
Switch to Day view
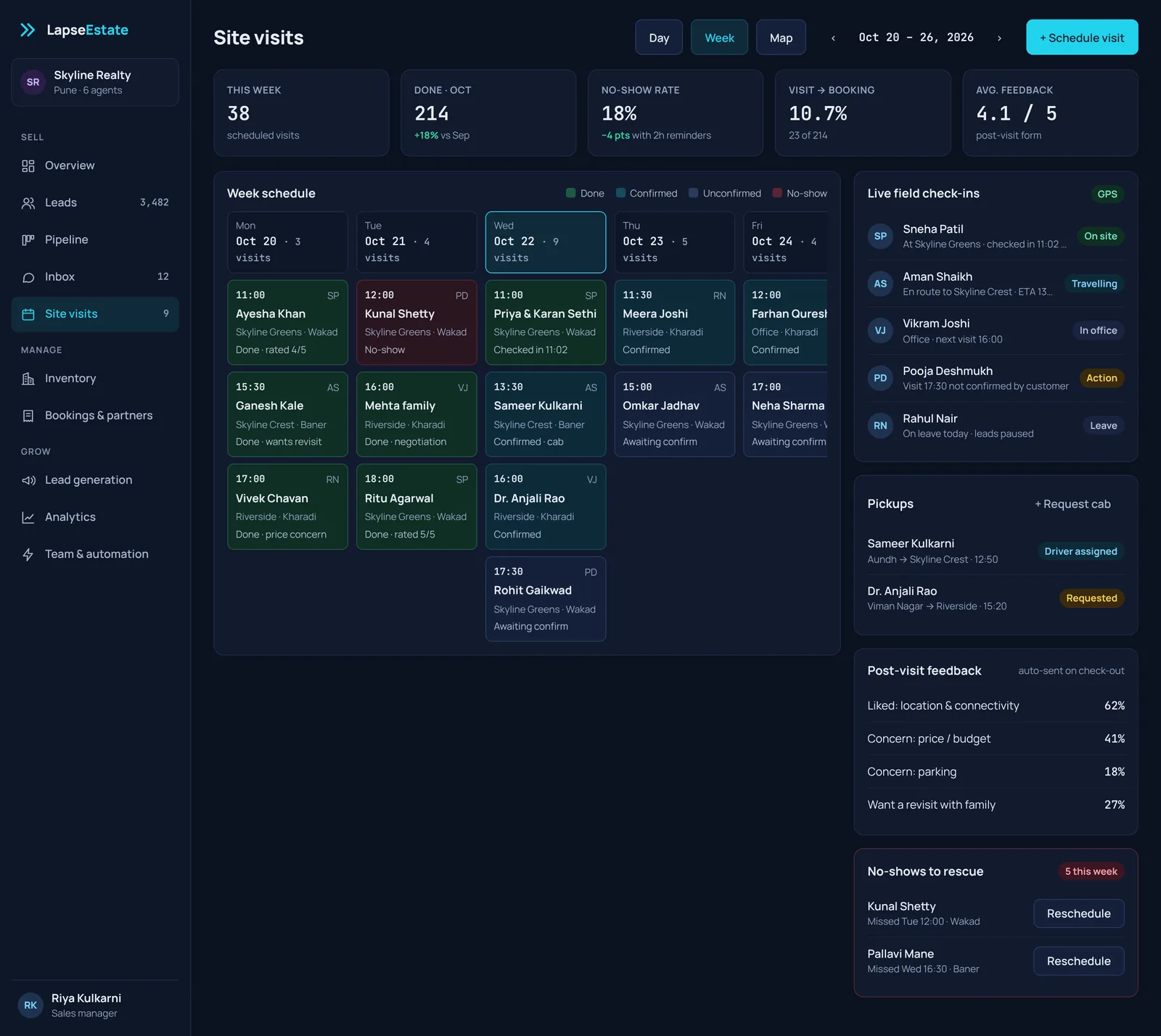659,37
